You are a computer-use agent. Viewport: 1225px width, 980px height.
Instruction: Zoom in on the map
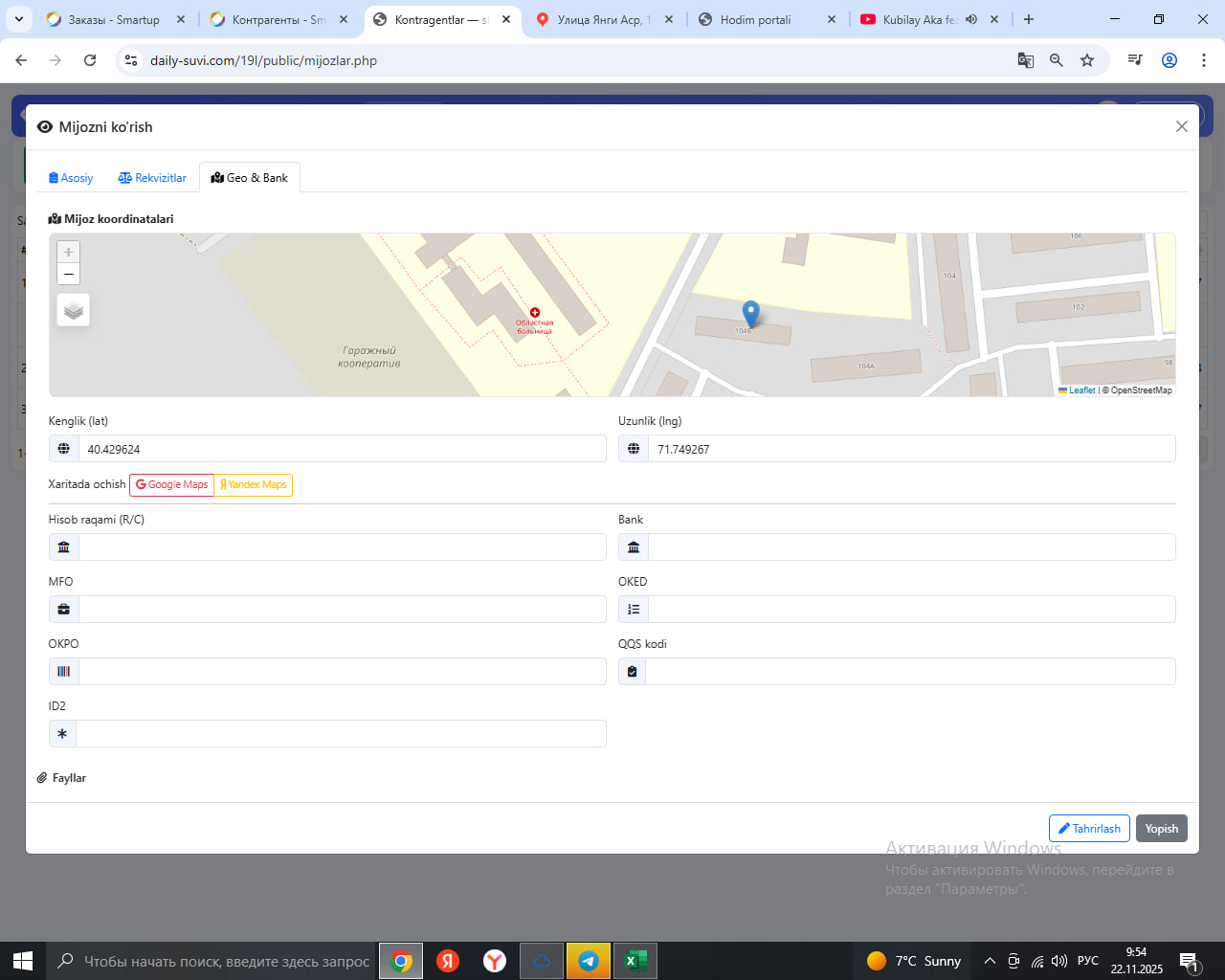[68, 252]
